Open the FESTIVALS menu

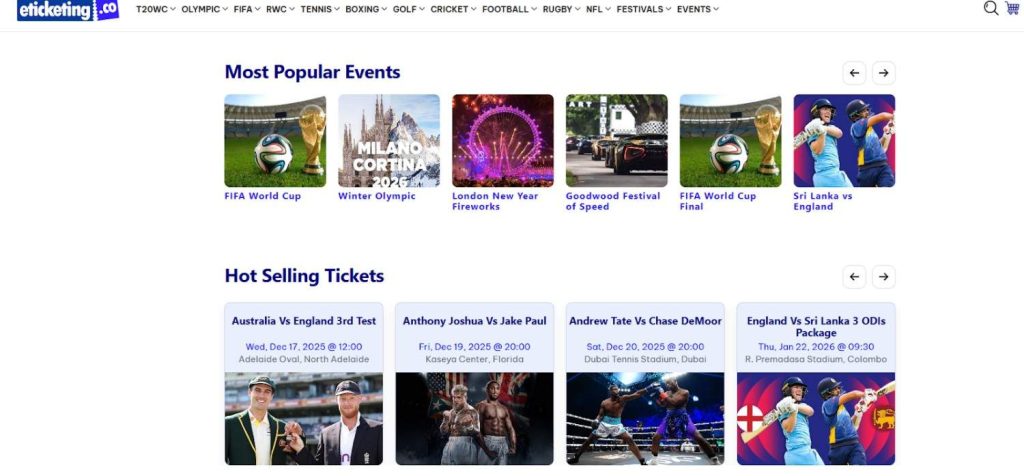[x=643, y=10]
